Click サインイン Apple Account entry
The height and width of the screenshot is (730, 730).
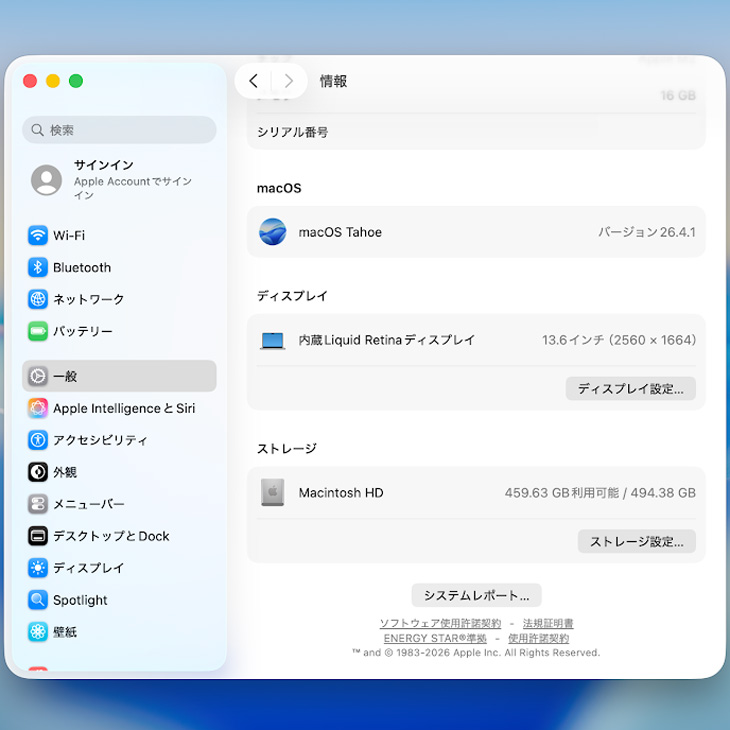119,180
